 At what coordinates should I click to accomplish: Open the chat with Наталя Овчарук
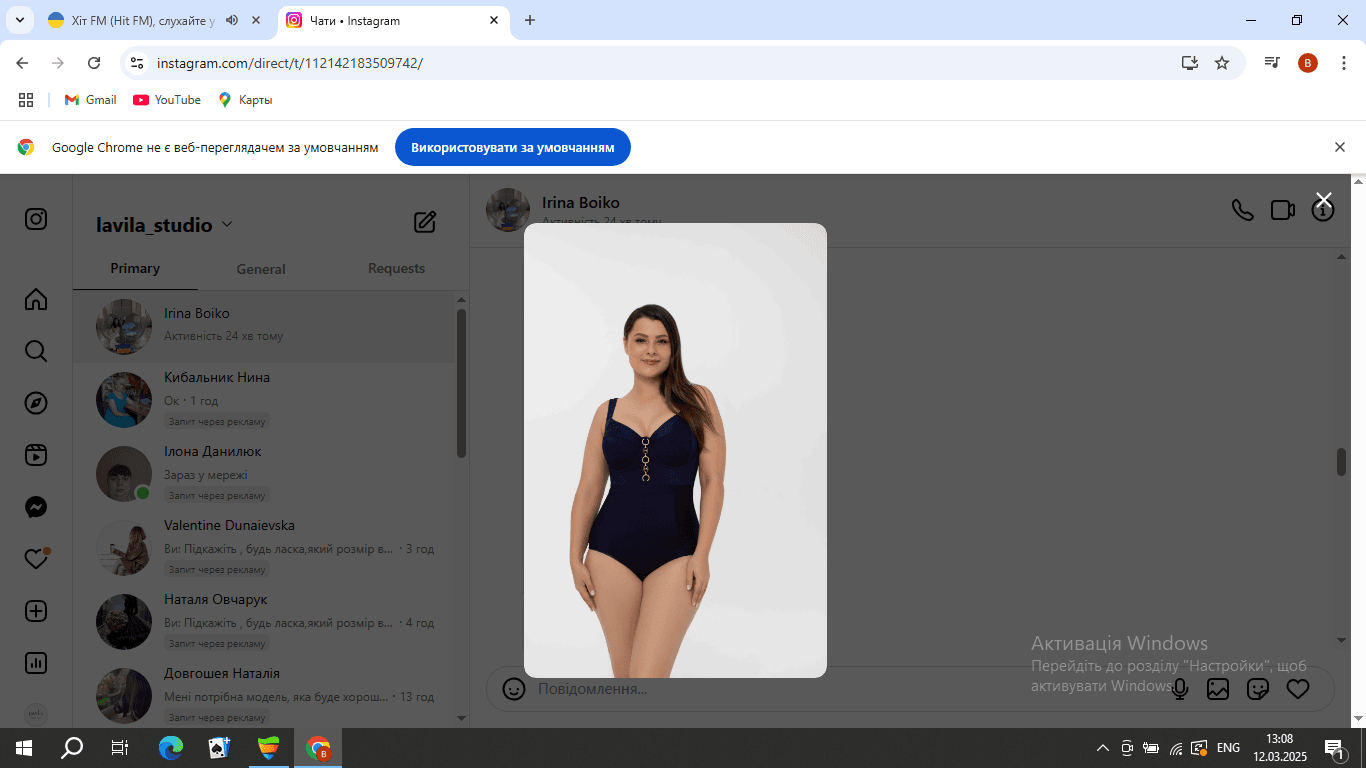[265, 621]
